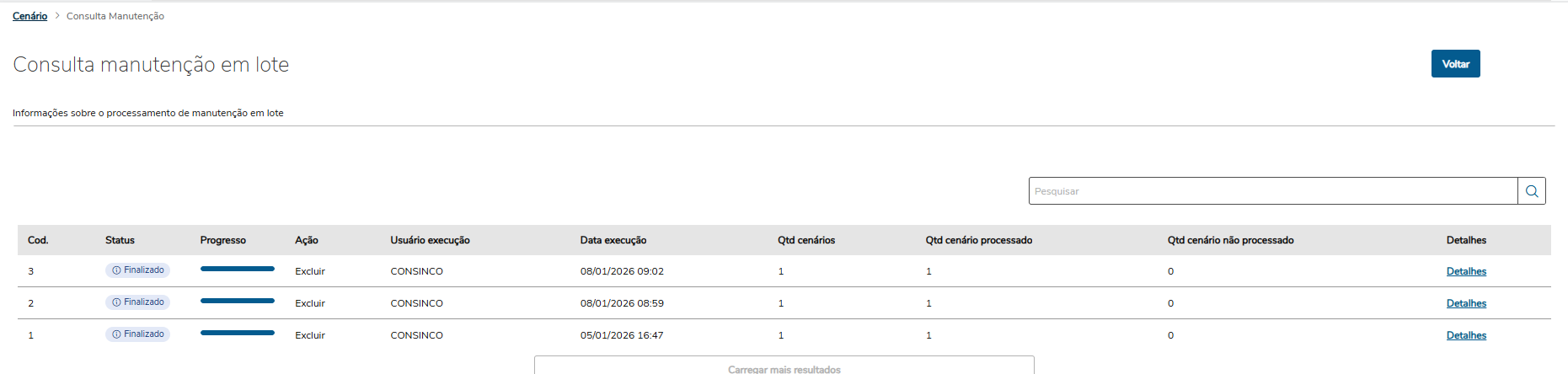Open the Cenário breadcrumb link
The image size is (1568, 374).
[29, 16]
